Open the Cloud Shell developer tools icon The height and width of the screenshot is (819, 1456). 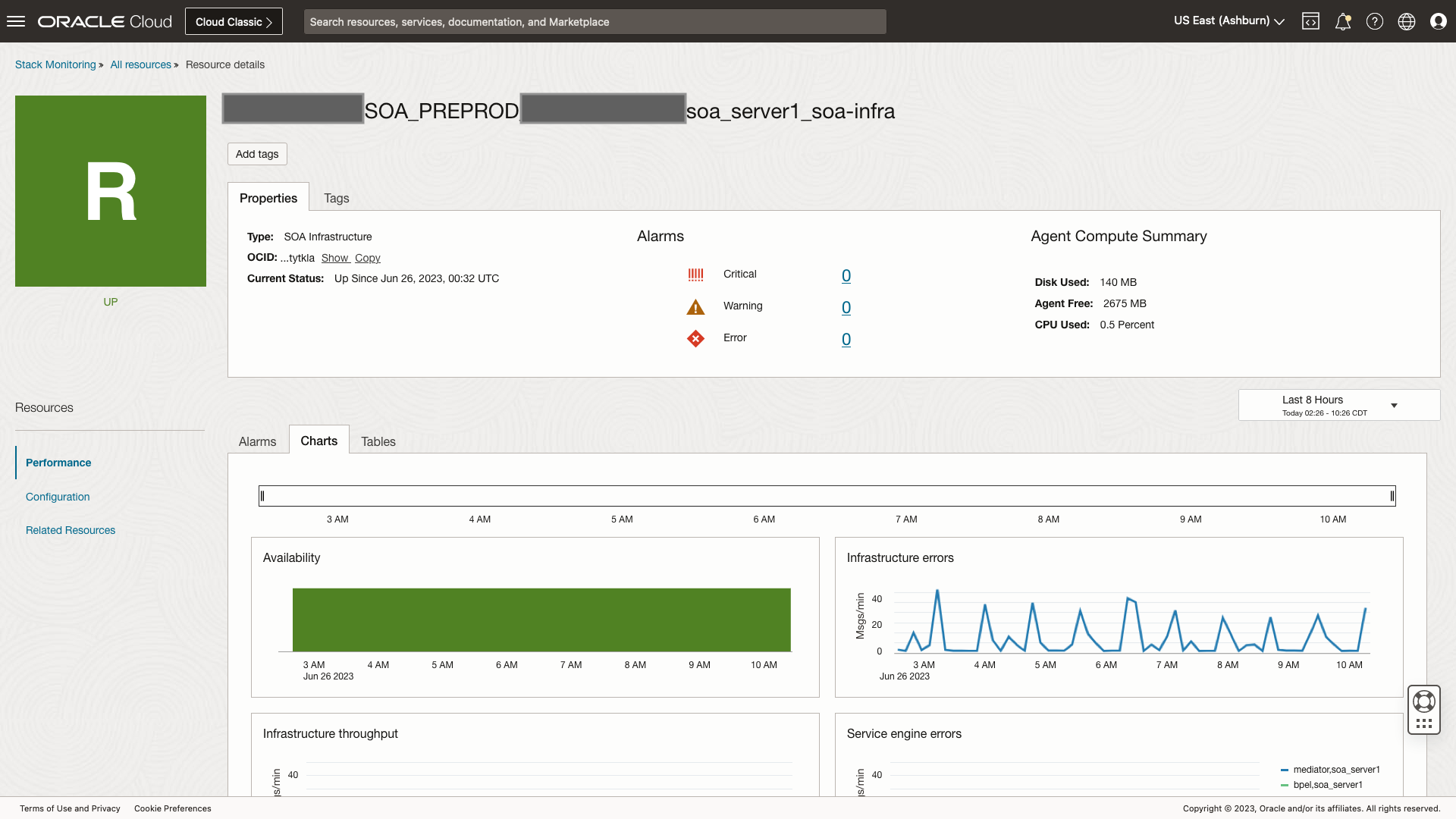click(1311, 21)
